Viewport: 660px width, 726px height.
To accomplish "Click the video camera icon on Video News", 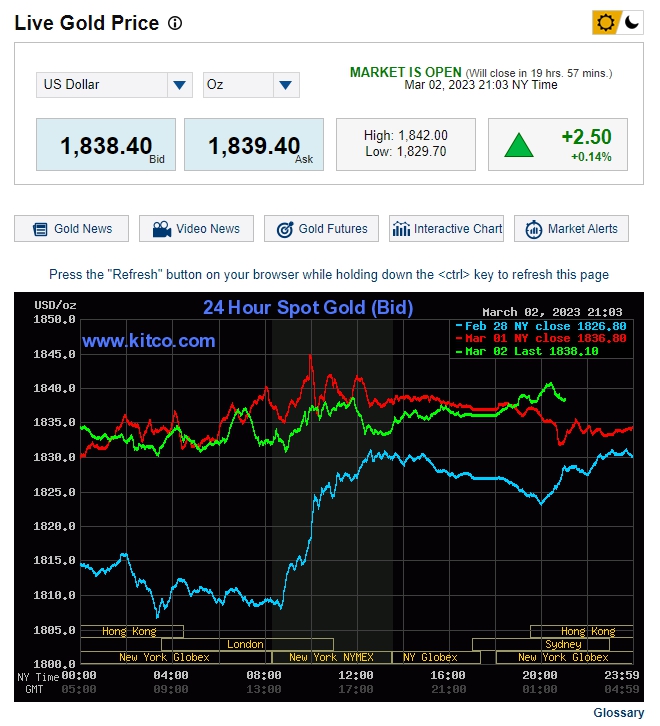I will click(162, 229).
